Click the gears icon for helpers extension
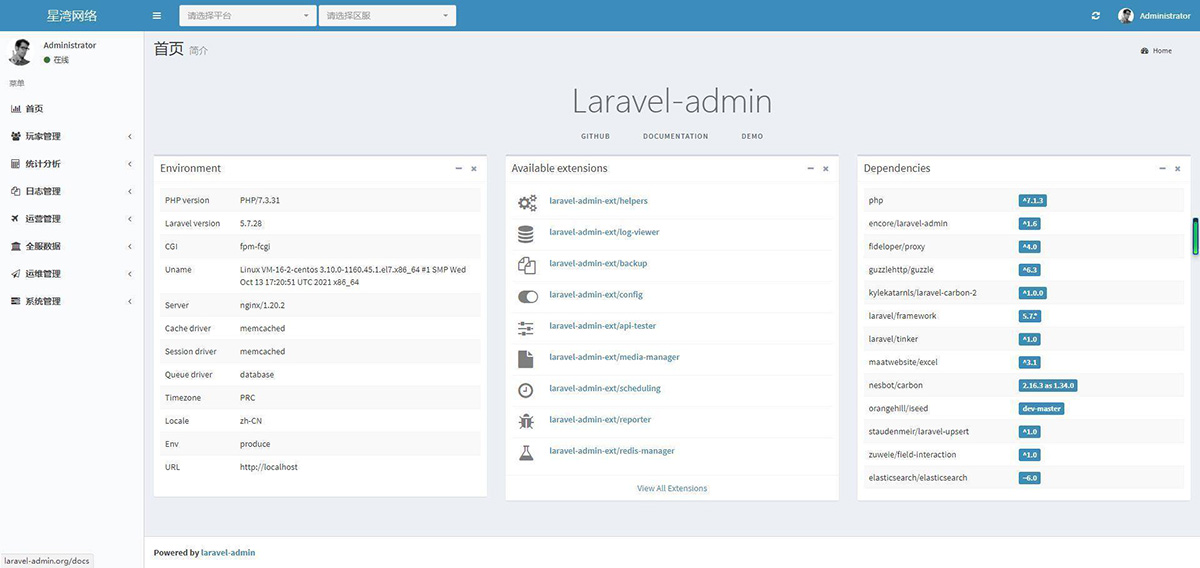 coord(527,202)
